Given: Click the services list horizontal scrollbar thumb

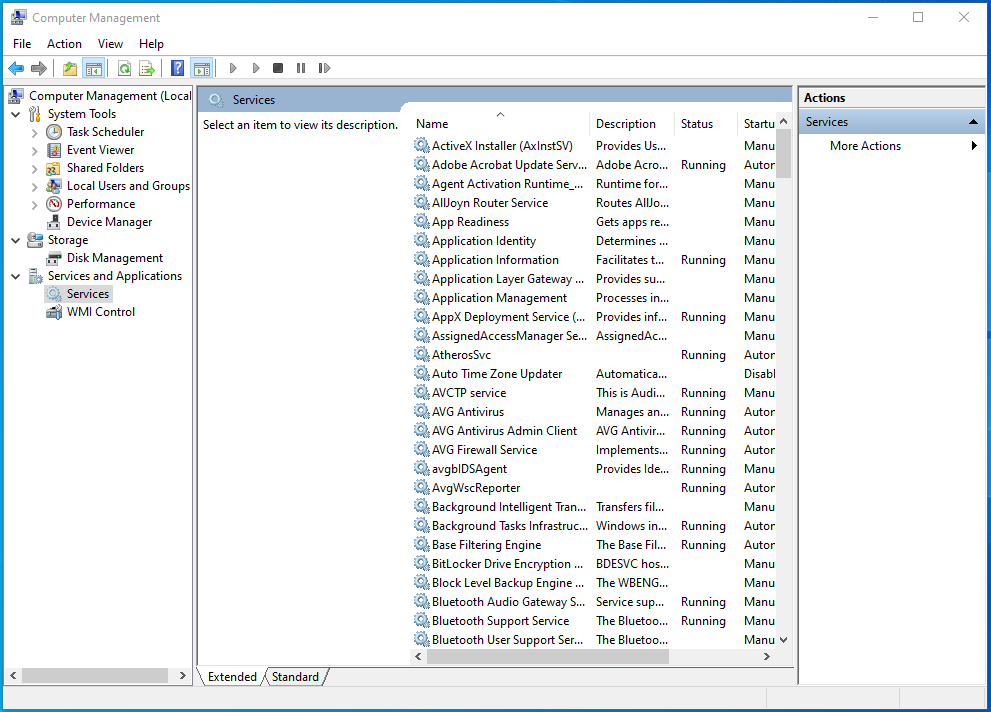Looking at the screenshot, I should (x=547, y=657).
